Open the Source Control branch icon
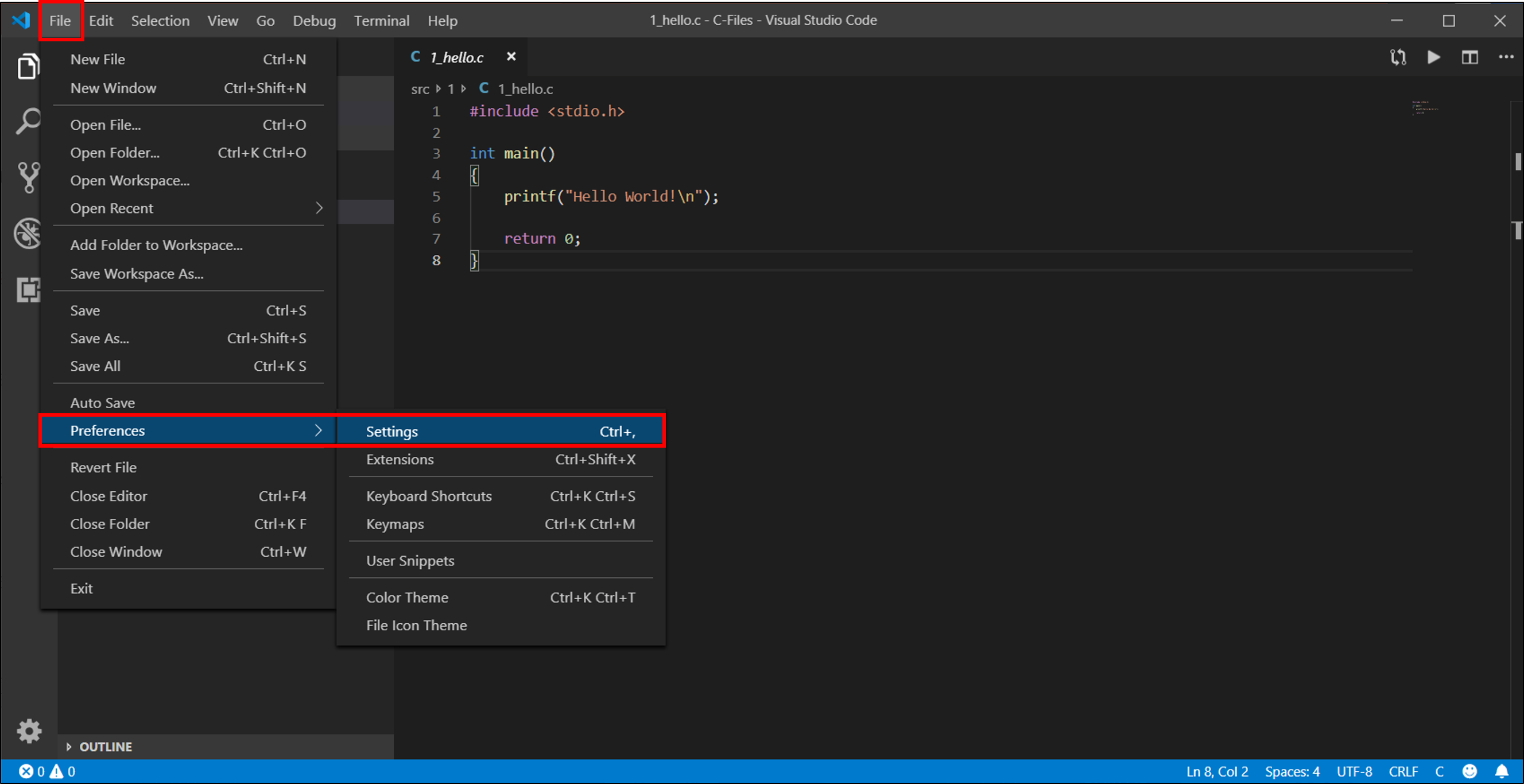Screen dimensions: 1524x784 pyautogui.click(x=27, y=177)
